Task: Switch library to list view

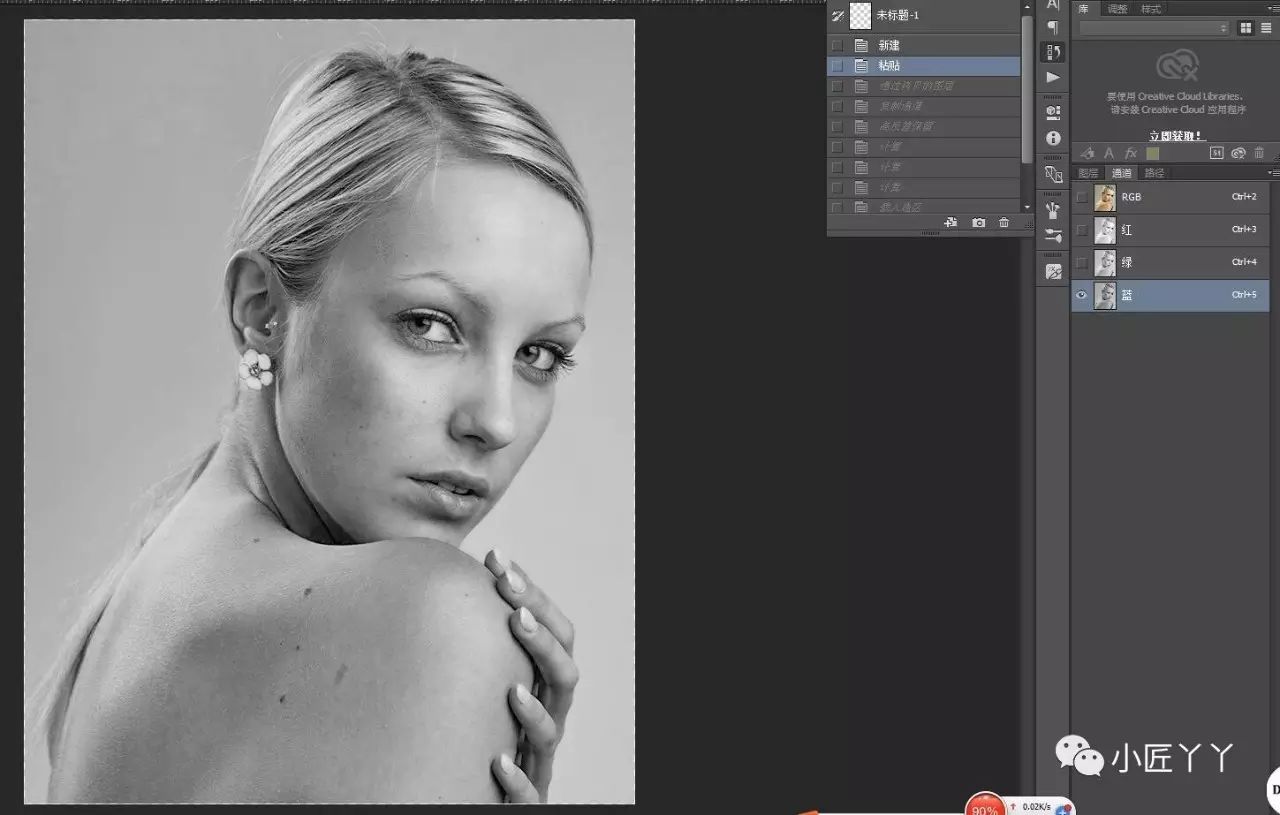Action: (1265, 28)
